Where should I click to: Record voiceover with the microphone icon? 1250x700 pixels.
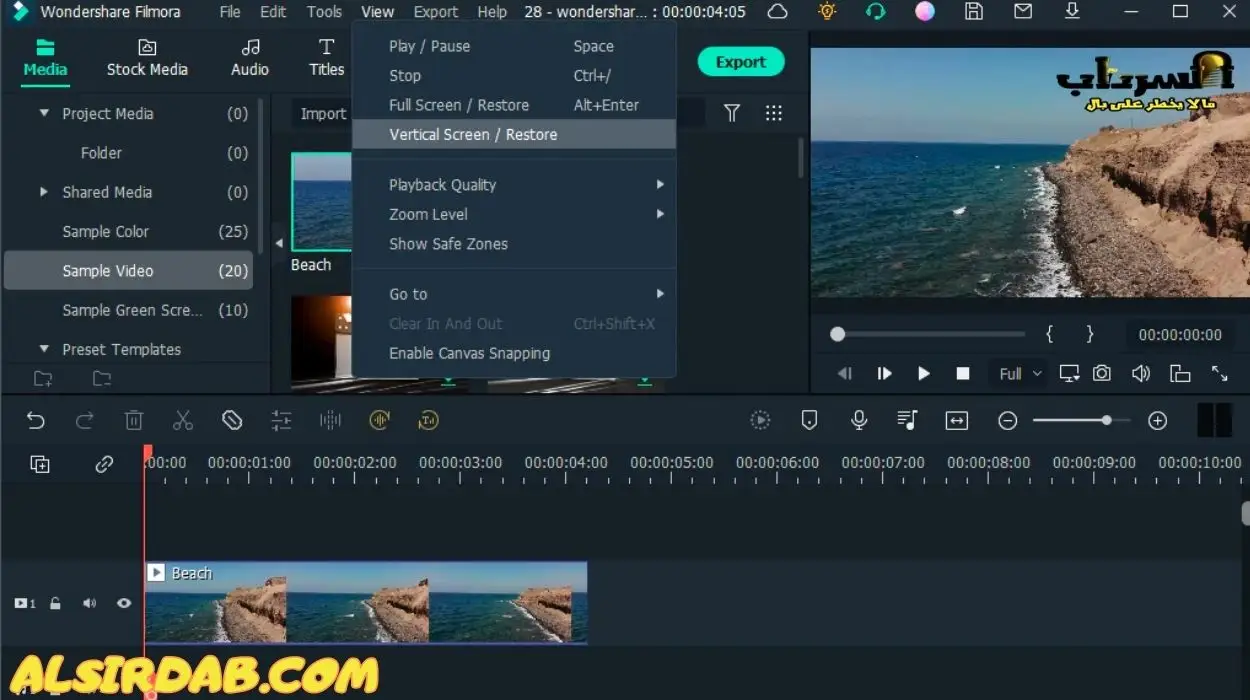(x=859, y=421)
